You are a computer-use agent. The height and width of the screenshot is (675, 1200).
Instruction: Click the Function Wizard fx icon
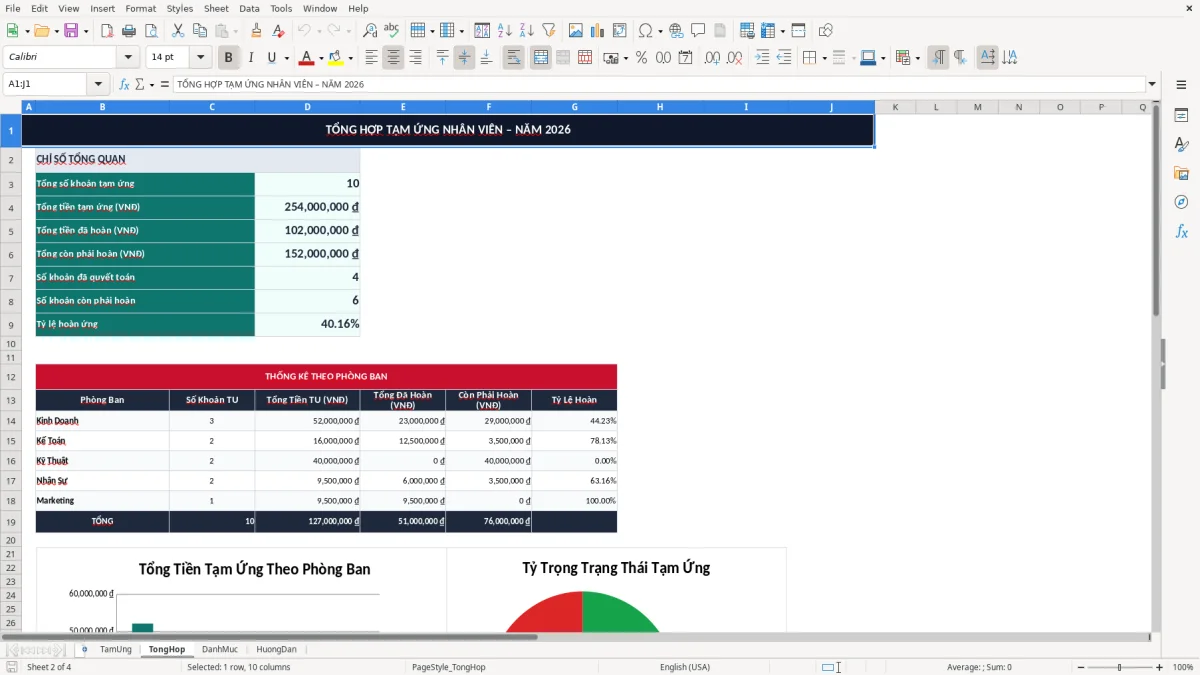tap(124, 84)
